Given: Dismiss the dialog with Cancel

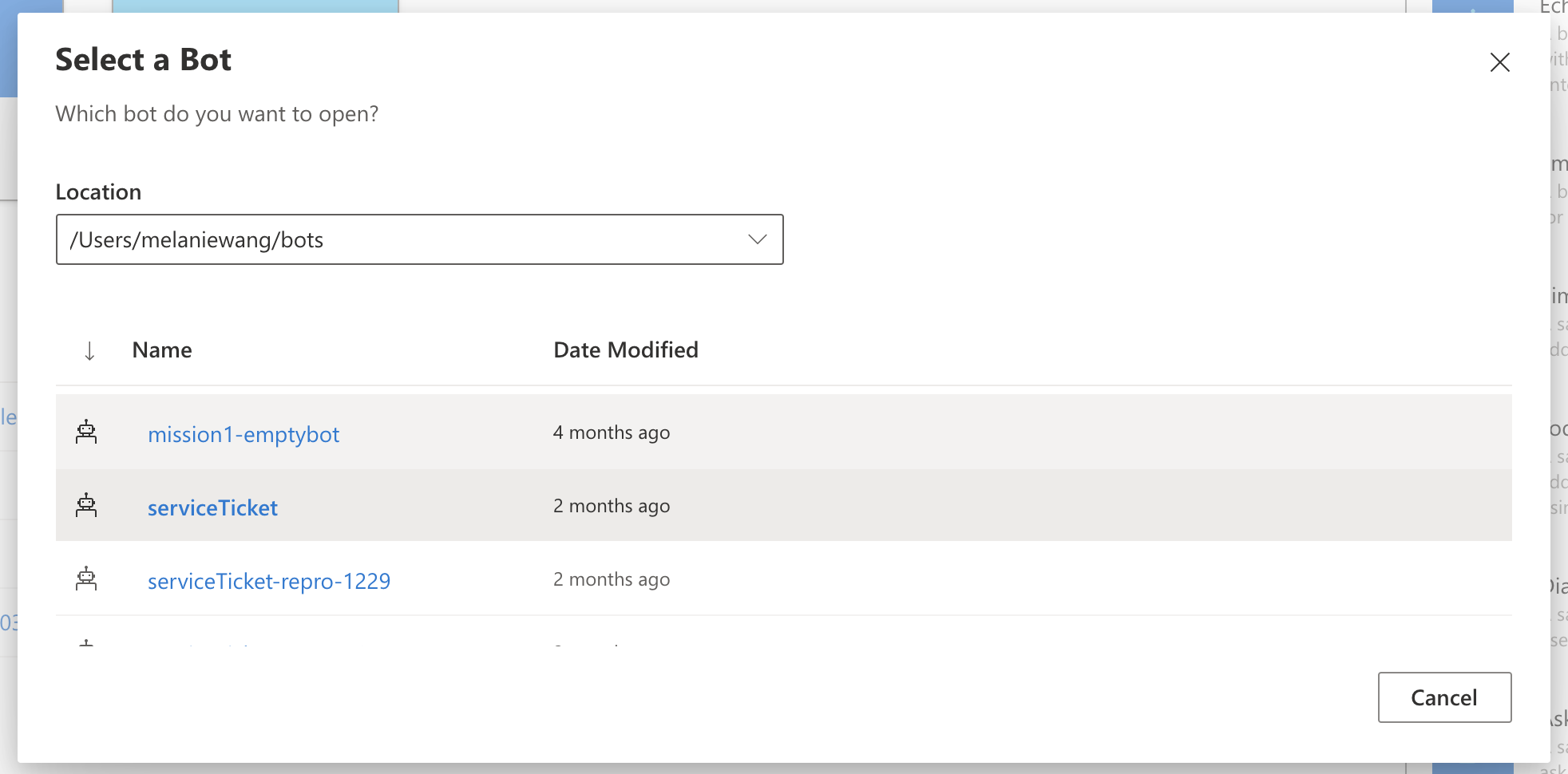Looking at the screenshot, I should coord(1444,697).
